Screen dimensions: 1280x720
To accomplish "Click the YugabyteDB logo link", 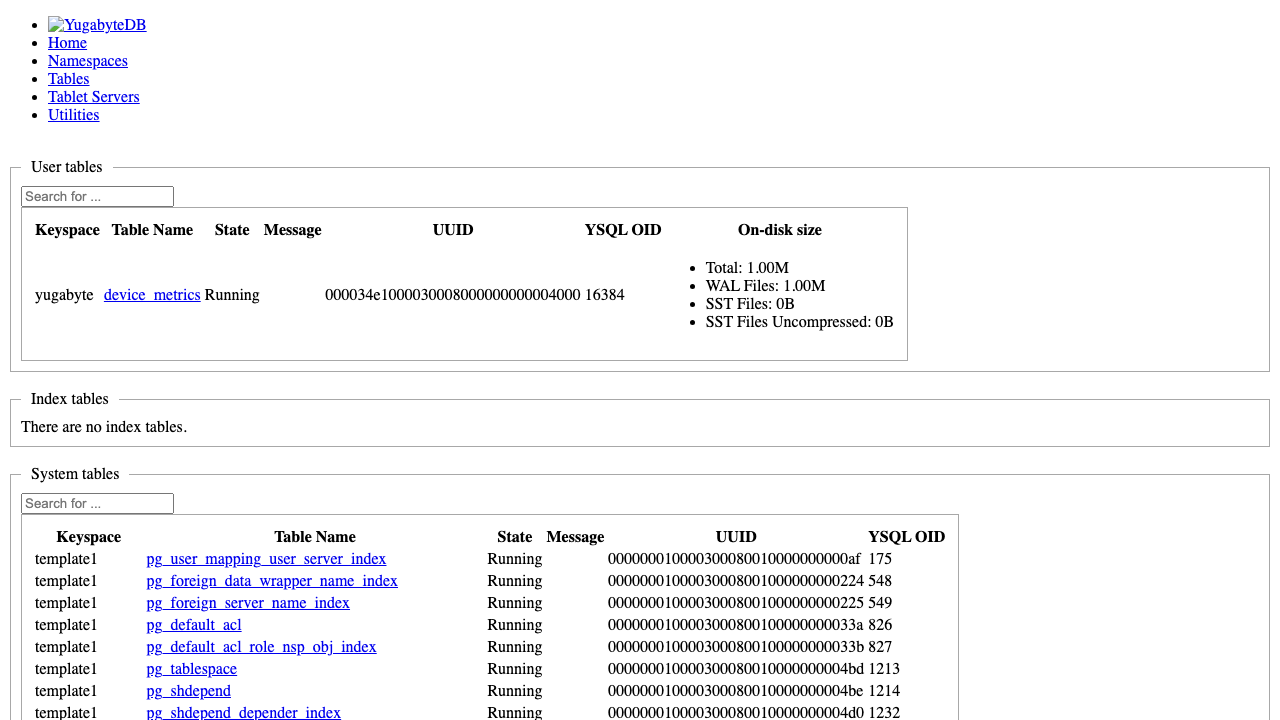I will [97, 25].
